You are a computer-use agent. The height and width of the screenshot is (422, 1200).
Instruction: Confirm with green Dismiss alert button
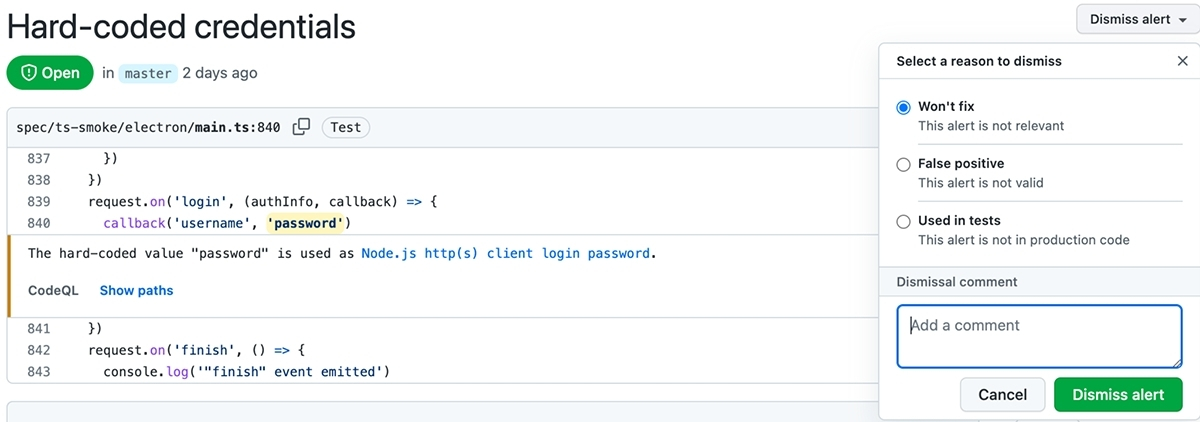pos(1118,395)
